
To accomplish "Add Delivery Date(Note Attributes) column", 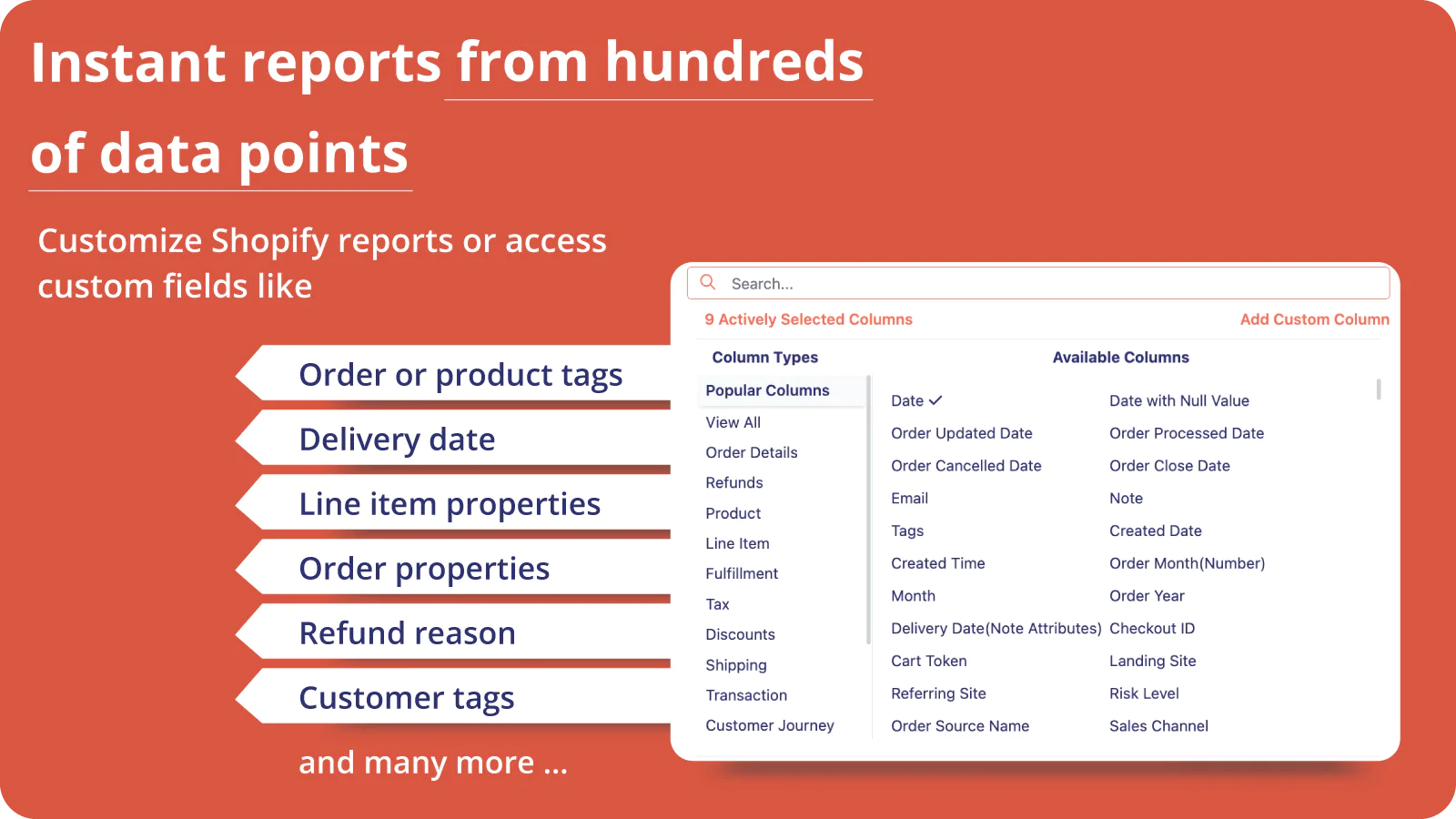I will (996, 628).
